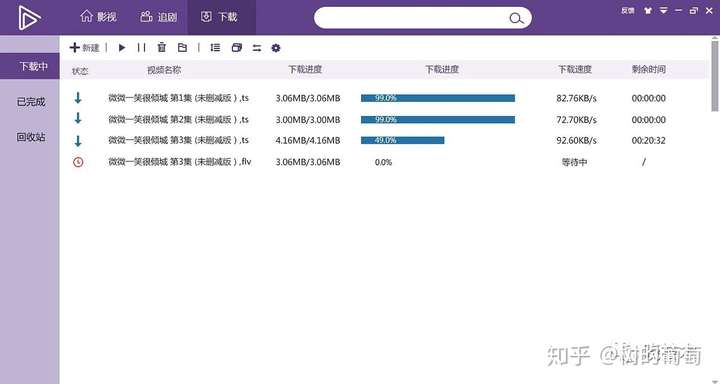
Task: Open the 已完成 sidebar section
Action: 31,102
